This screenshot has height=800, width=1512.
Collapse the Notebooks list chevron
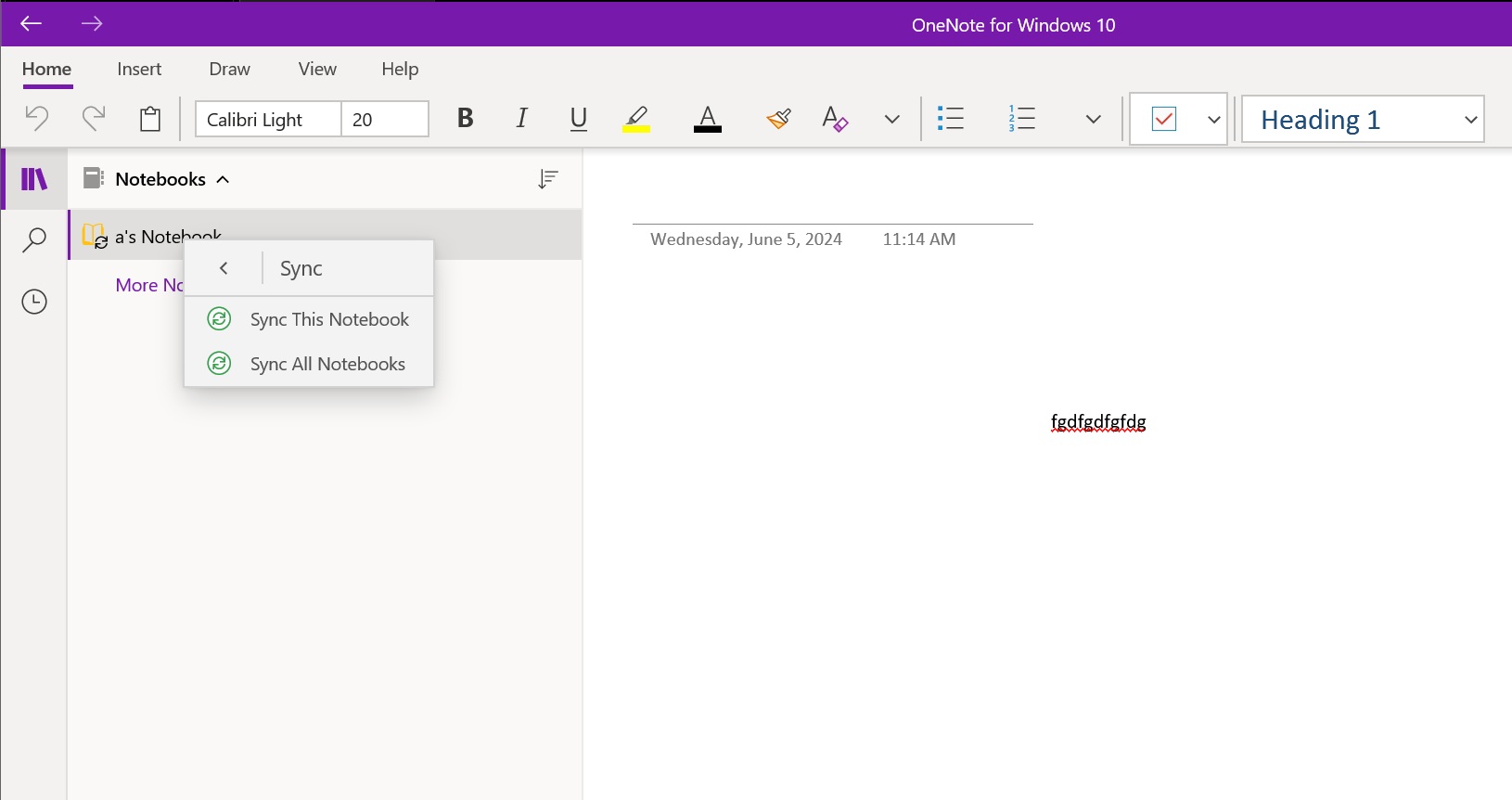point(223,180)
